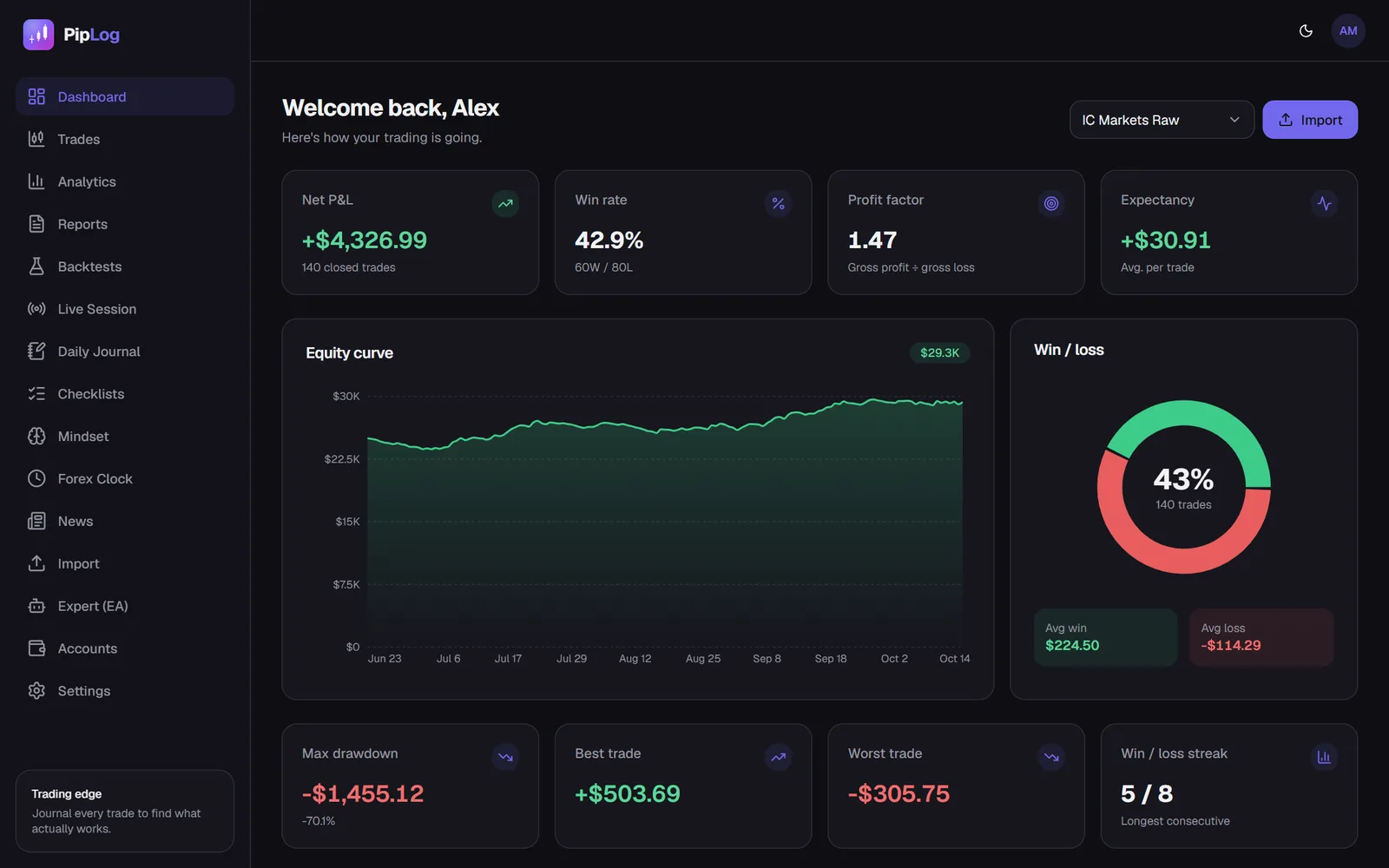
Task: Click the Settings gear icon
Action: click(36, 691)
